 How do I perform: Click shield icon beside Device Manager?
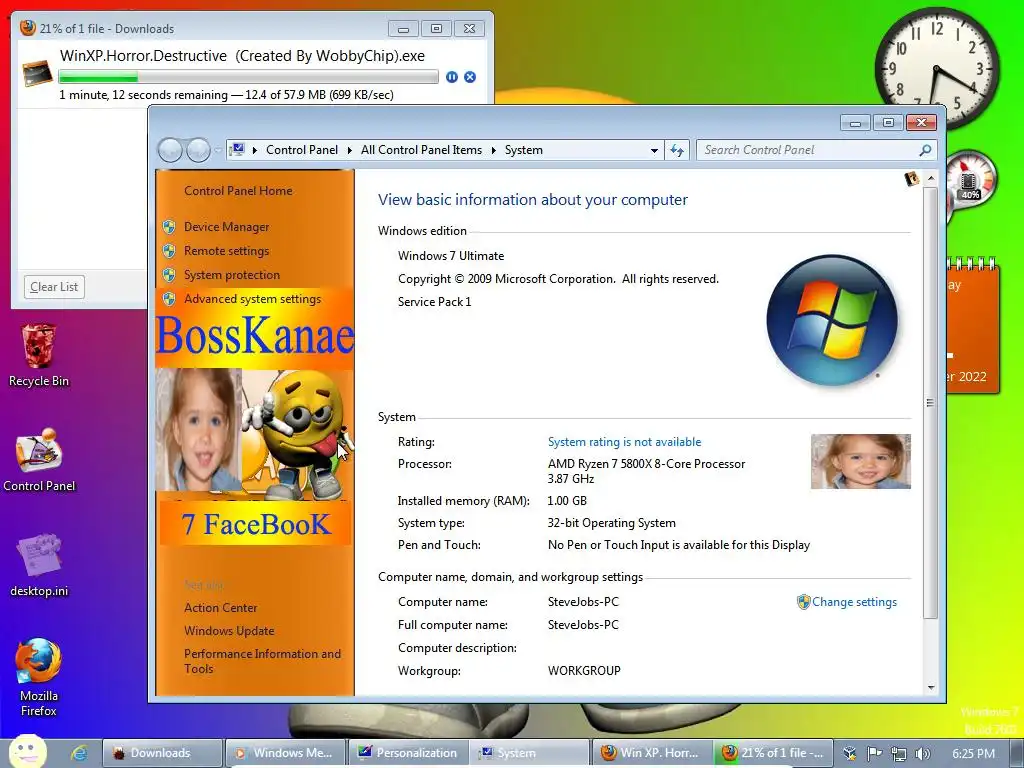point(169,227)
